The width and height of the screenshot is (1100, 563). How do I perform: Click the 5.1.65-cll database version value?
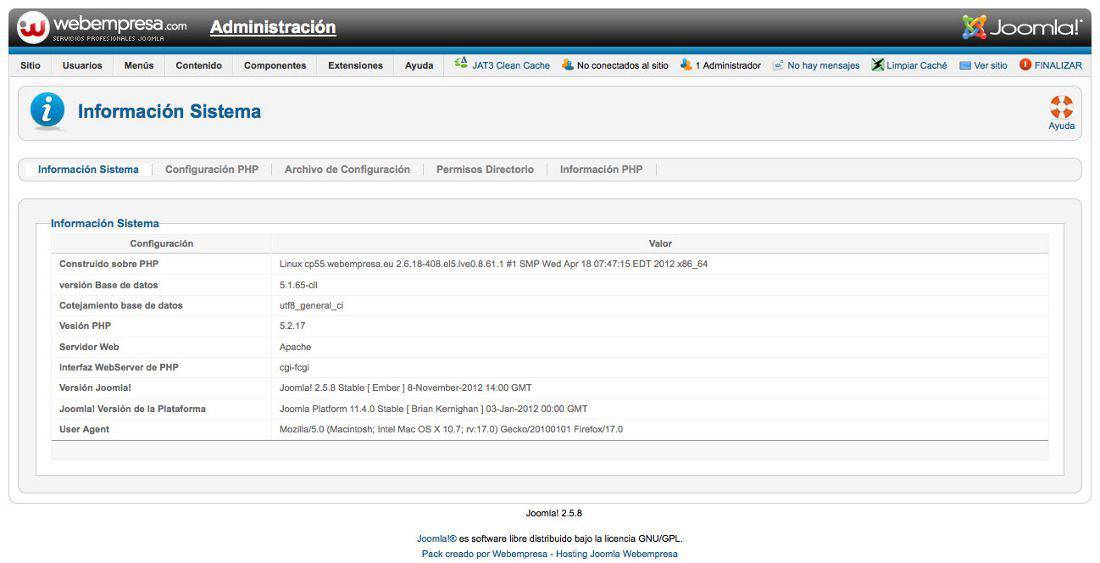pos(298,285)
